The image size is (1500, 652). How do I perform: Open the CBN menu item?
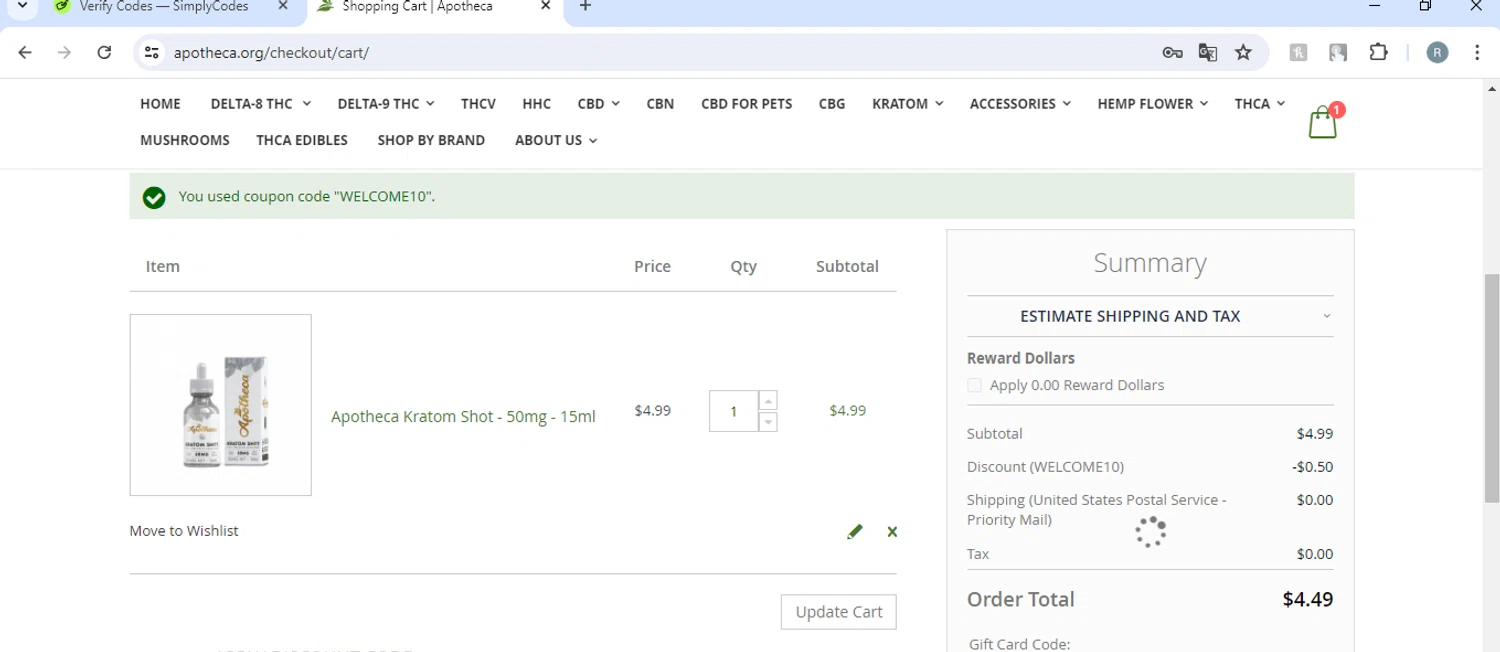pos(660,104)
